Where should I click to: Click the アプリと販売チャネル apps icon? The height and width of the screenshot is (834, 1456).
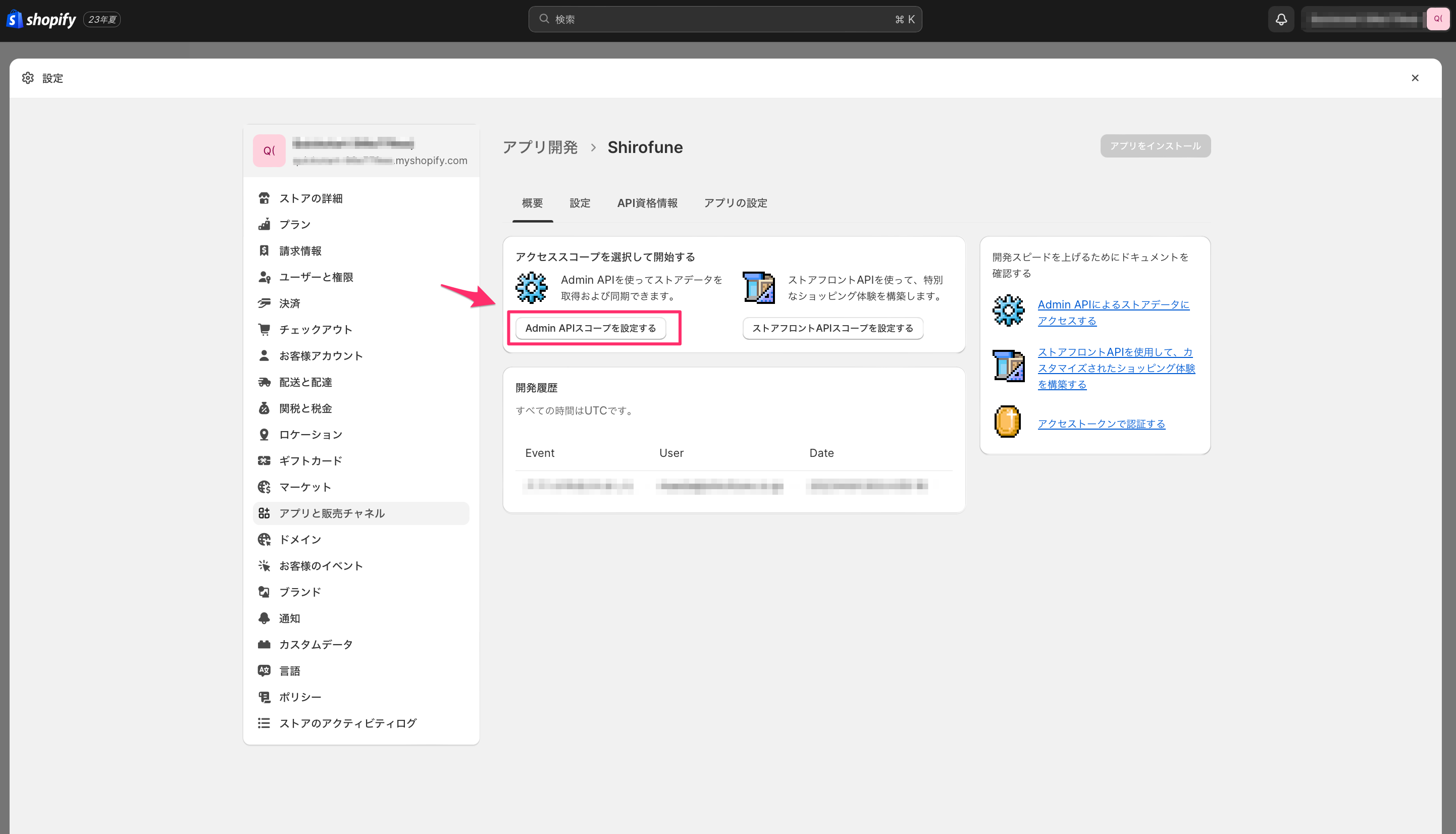click(x=264, y=513)
